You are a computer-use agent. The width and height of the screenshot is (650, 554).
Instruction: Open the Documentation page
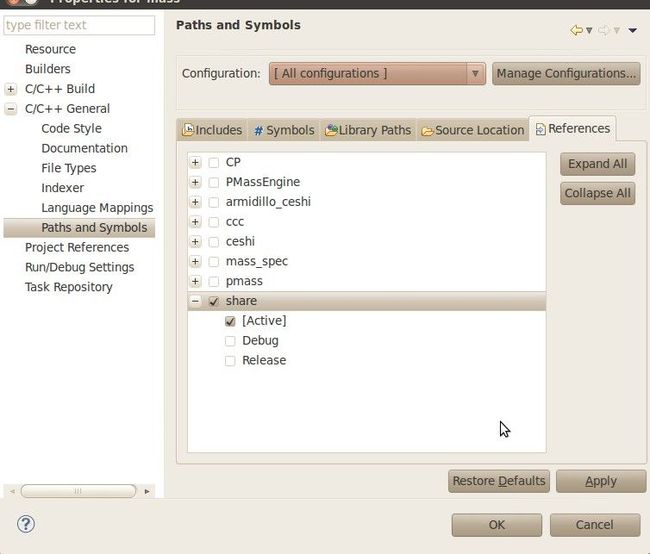click(85, 148)
